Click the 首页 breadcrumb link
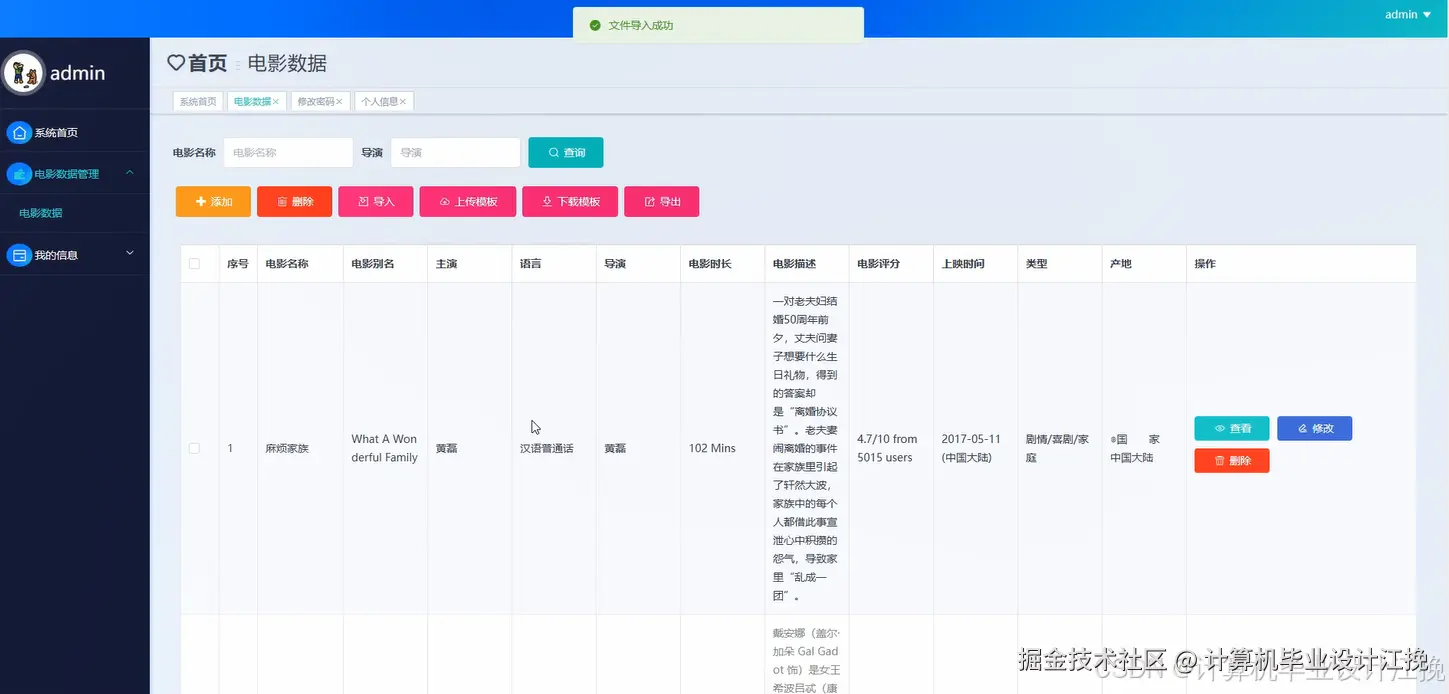1449x694 pixels. [x=208, y=63]
